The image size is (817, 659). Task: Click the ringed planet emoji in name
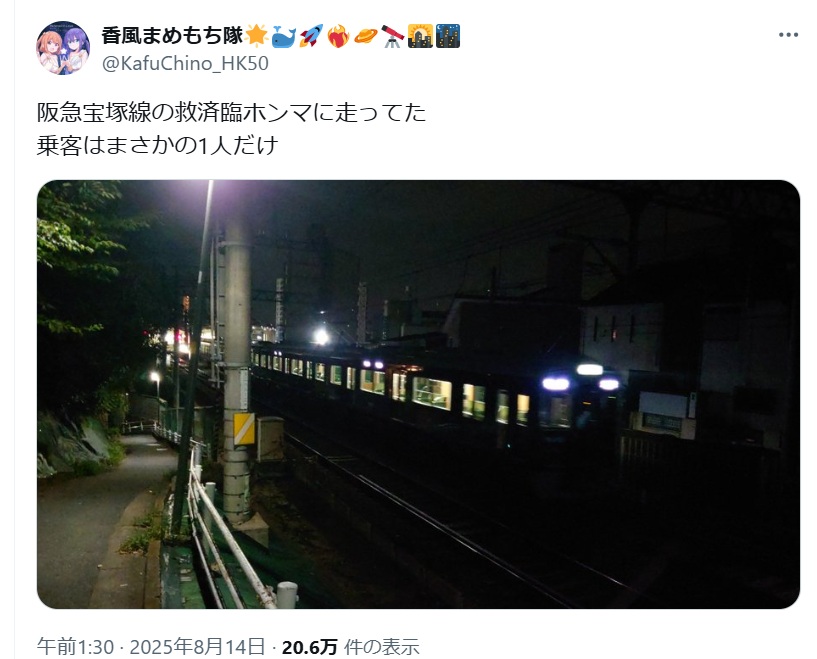pos(365,36)
